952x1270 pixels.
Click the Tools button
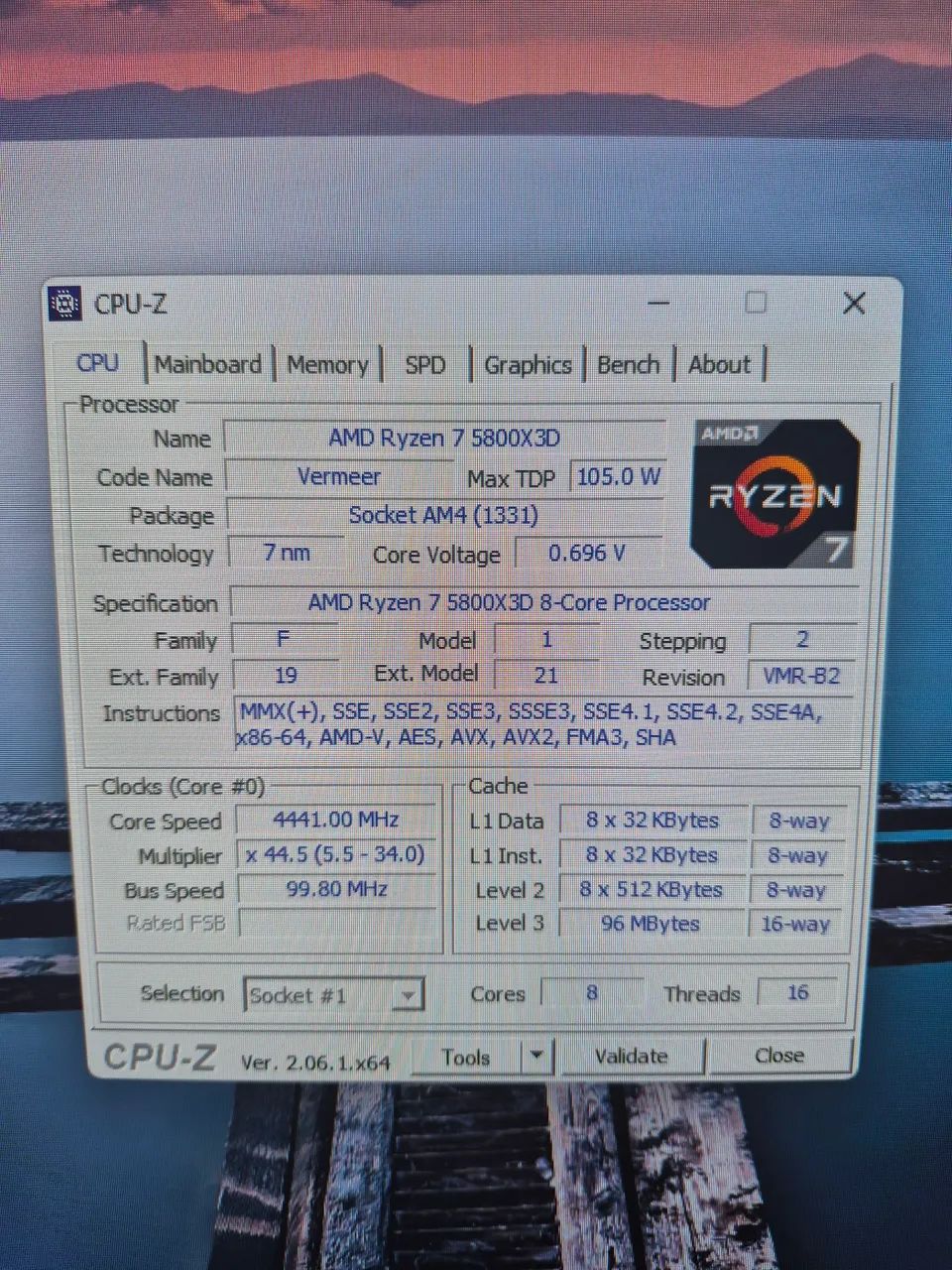pyautogui.click(x=466, y=1058)
